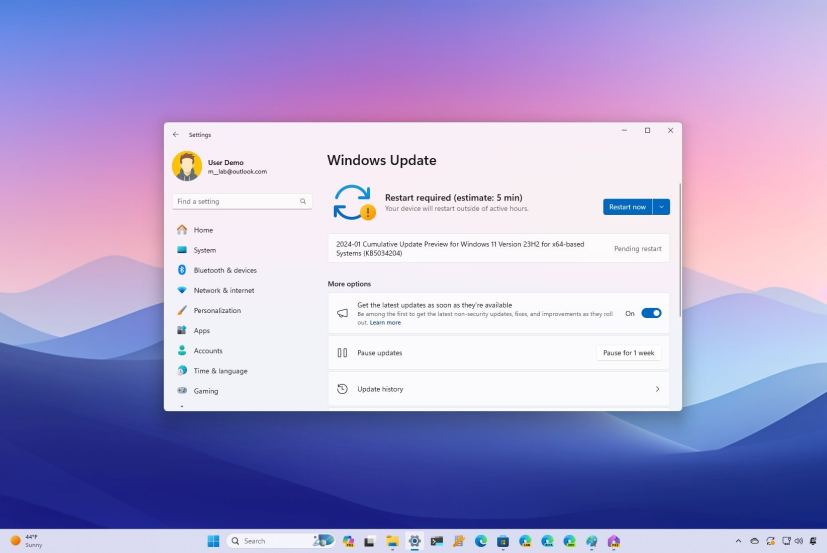Go back using the Settings back arrow
This screenshot has width=827, height=553.
point(176,134)
